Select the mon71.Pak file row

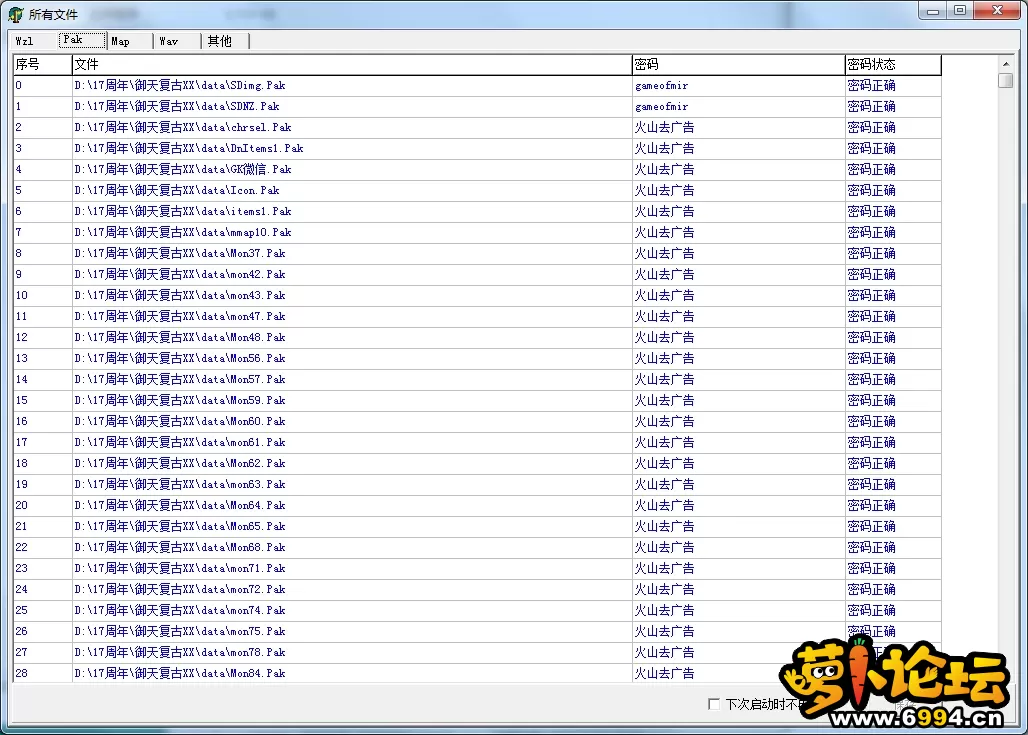point(477,568)
